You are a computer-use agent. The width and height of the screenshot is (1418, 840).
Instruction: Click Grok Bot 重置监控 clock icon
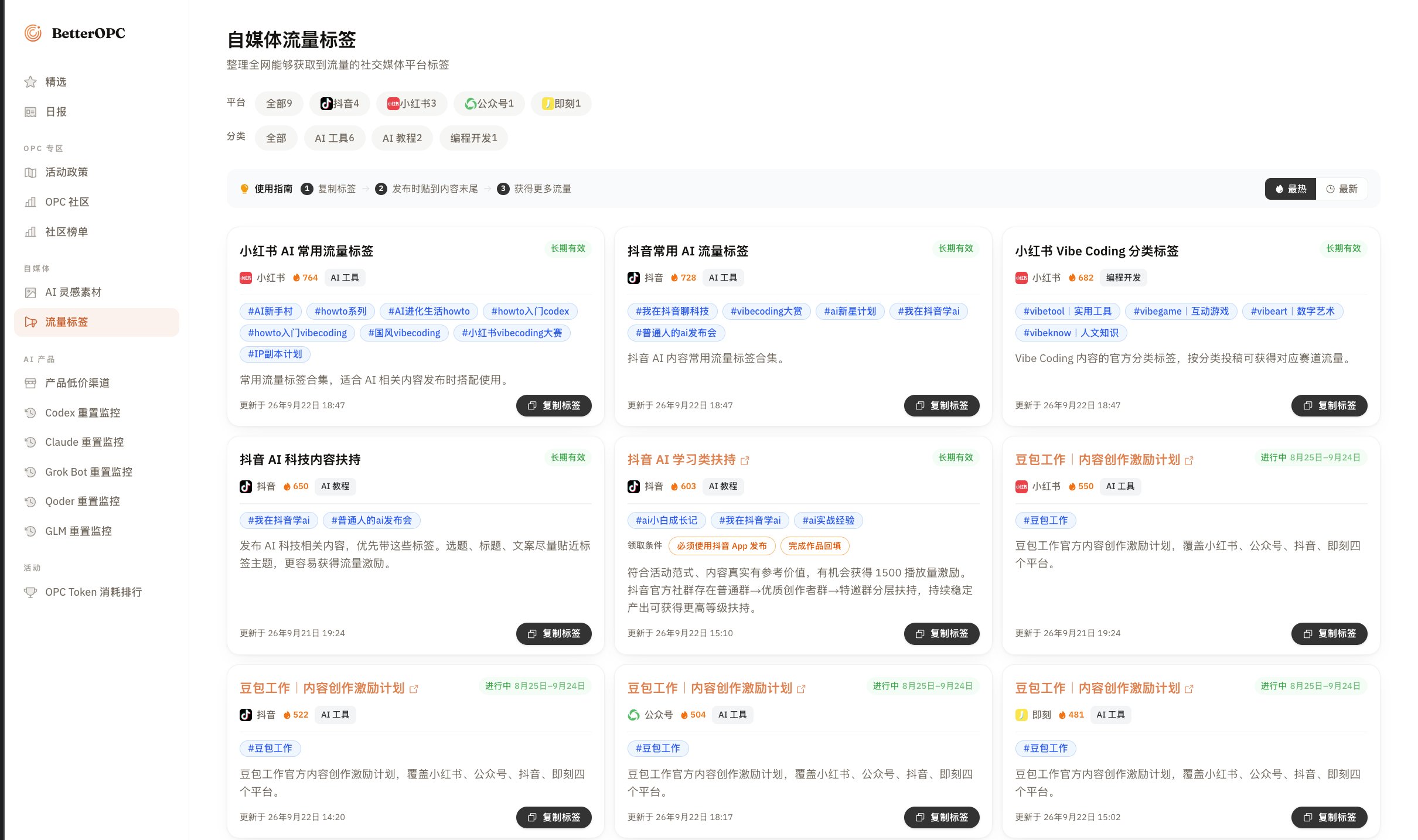tap(30, 472)
